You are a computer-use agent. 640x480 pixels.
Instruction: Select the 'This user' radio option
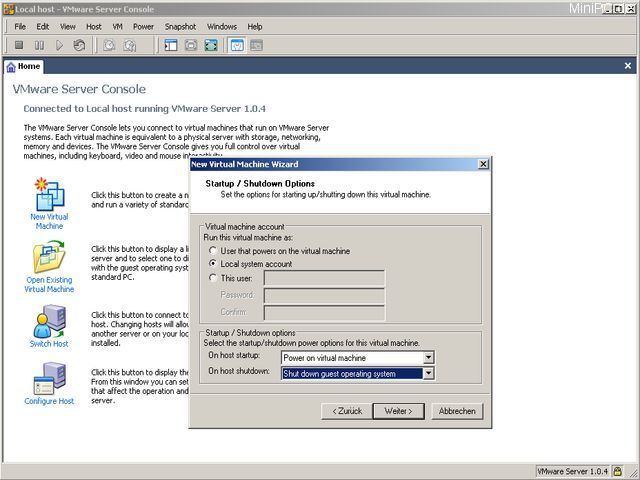213,278
